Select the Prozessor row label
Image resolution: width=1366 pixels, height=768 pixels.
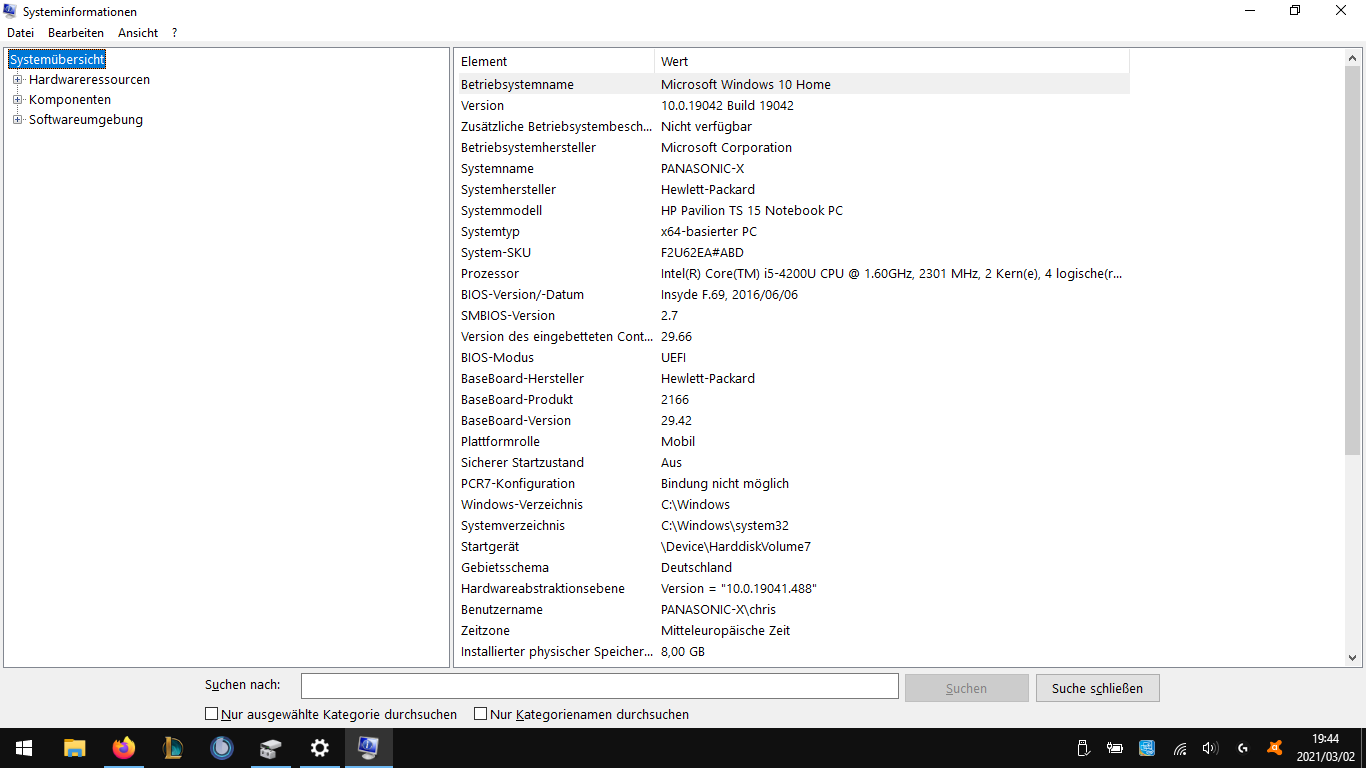point(490,274)
